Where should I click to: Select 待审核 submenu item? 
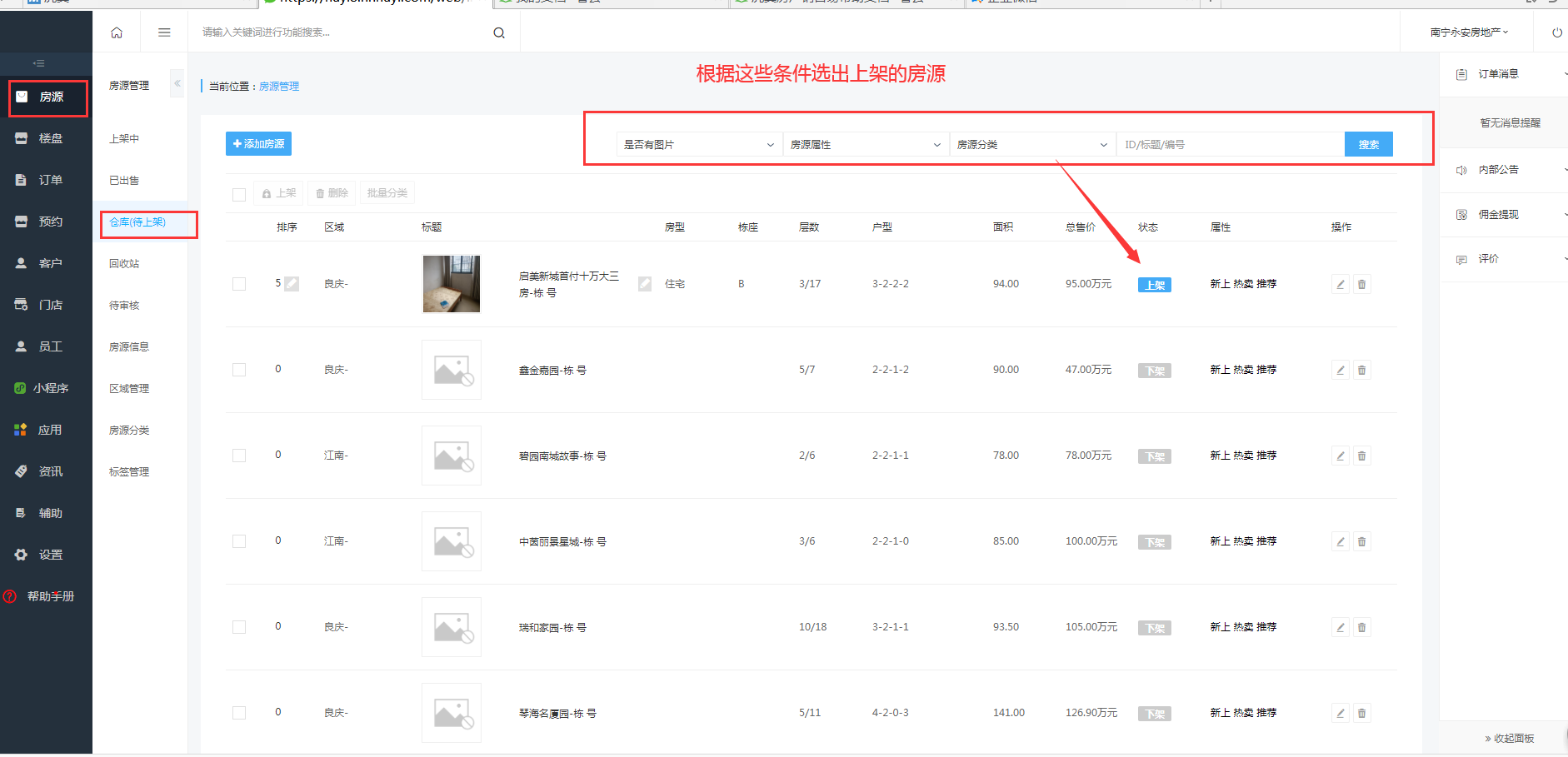[x=124, y=306]
